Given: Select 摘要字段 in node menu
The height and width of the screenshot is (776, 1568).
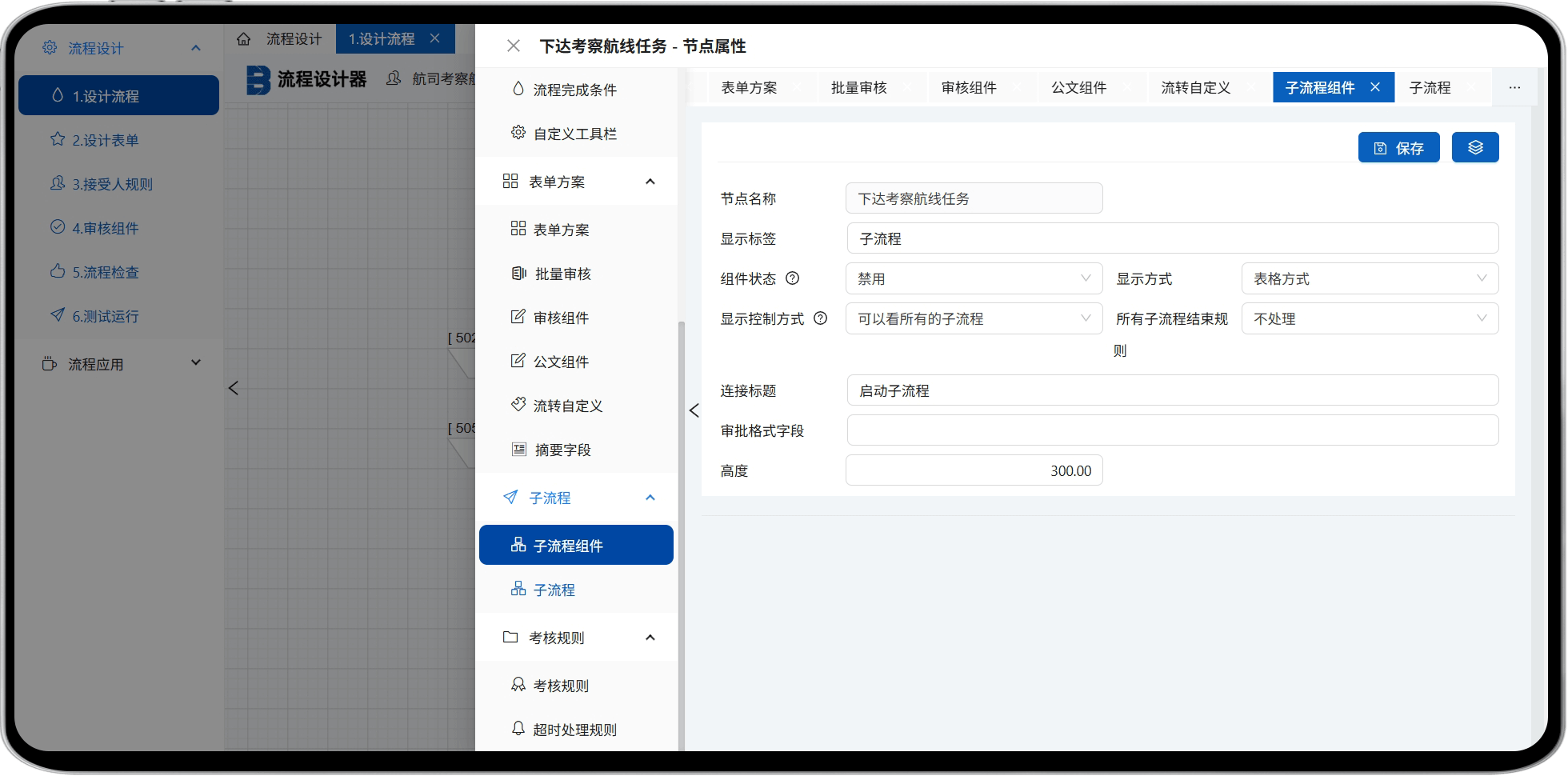Looking at the screenshot, I should (x=576, y=450).
